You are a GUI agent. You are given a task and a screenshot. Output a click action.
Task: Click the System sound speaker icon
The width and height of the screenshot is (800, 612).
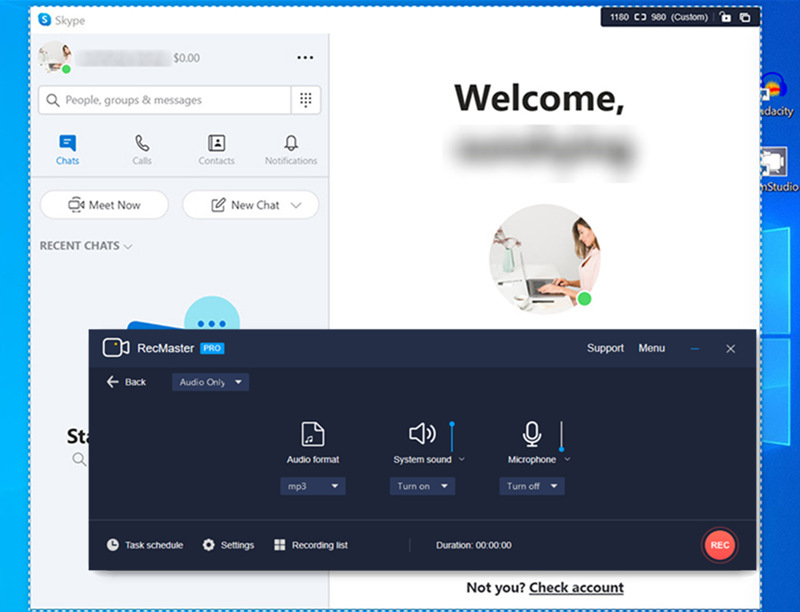(422, 434)
